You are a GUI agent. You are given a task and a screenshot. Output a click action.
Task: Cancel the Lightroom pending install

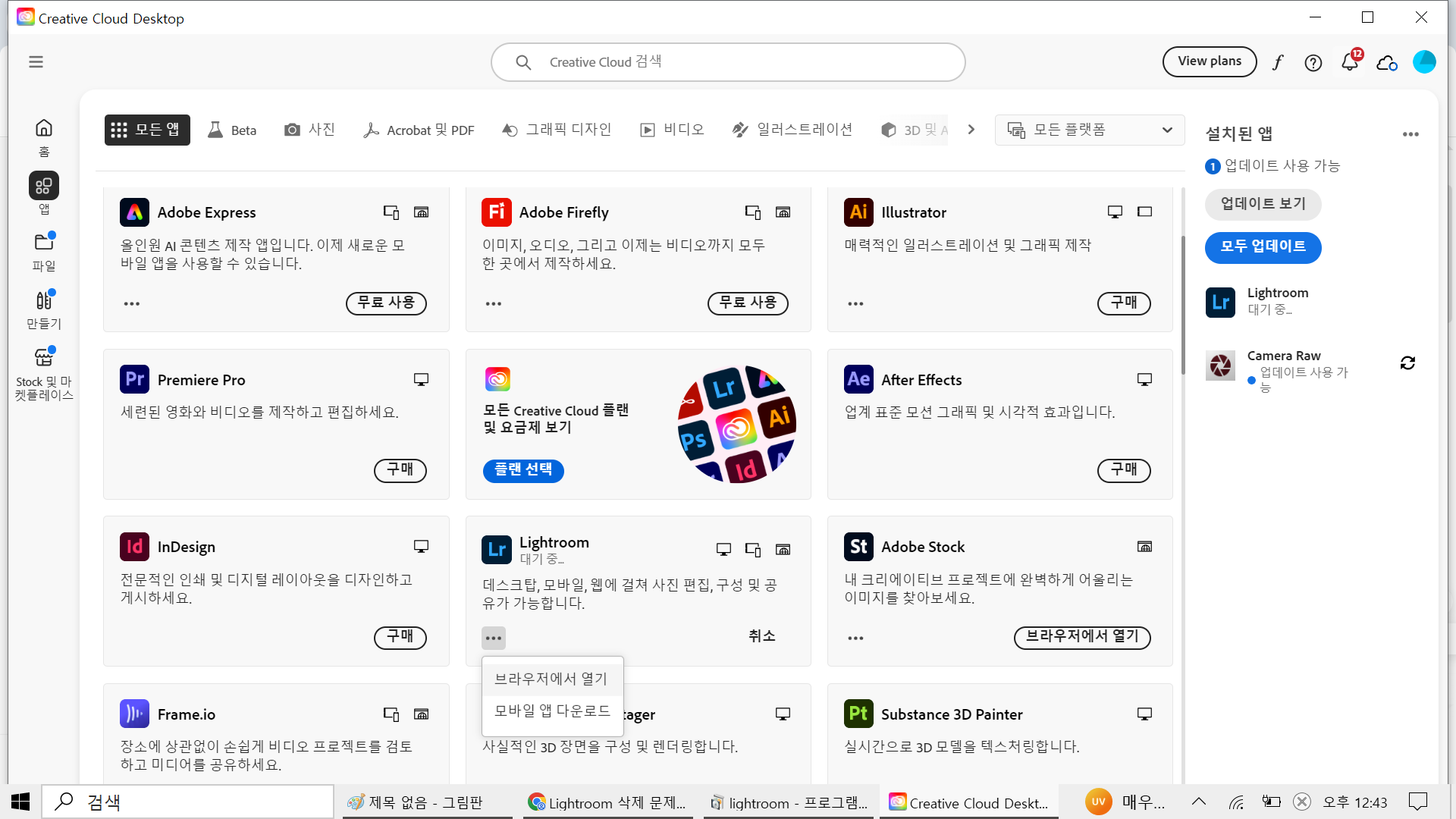pyautogui.click(x=761, y=636)
